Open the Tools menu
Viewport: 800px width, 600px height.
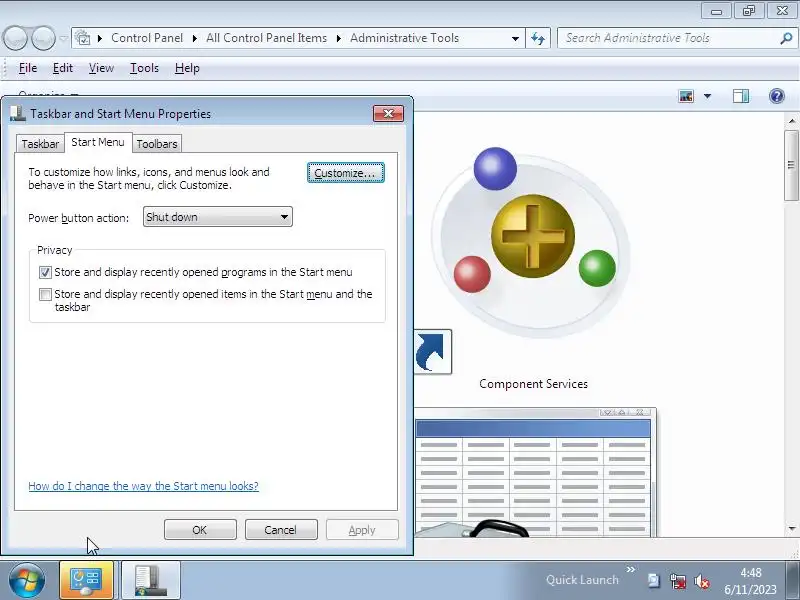tap(144, 68)
